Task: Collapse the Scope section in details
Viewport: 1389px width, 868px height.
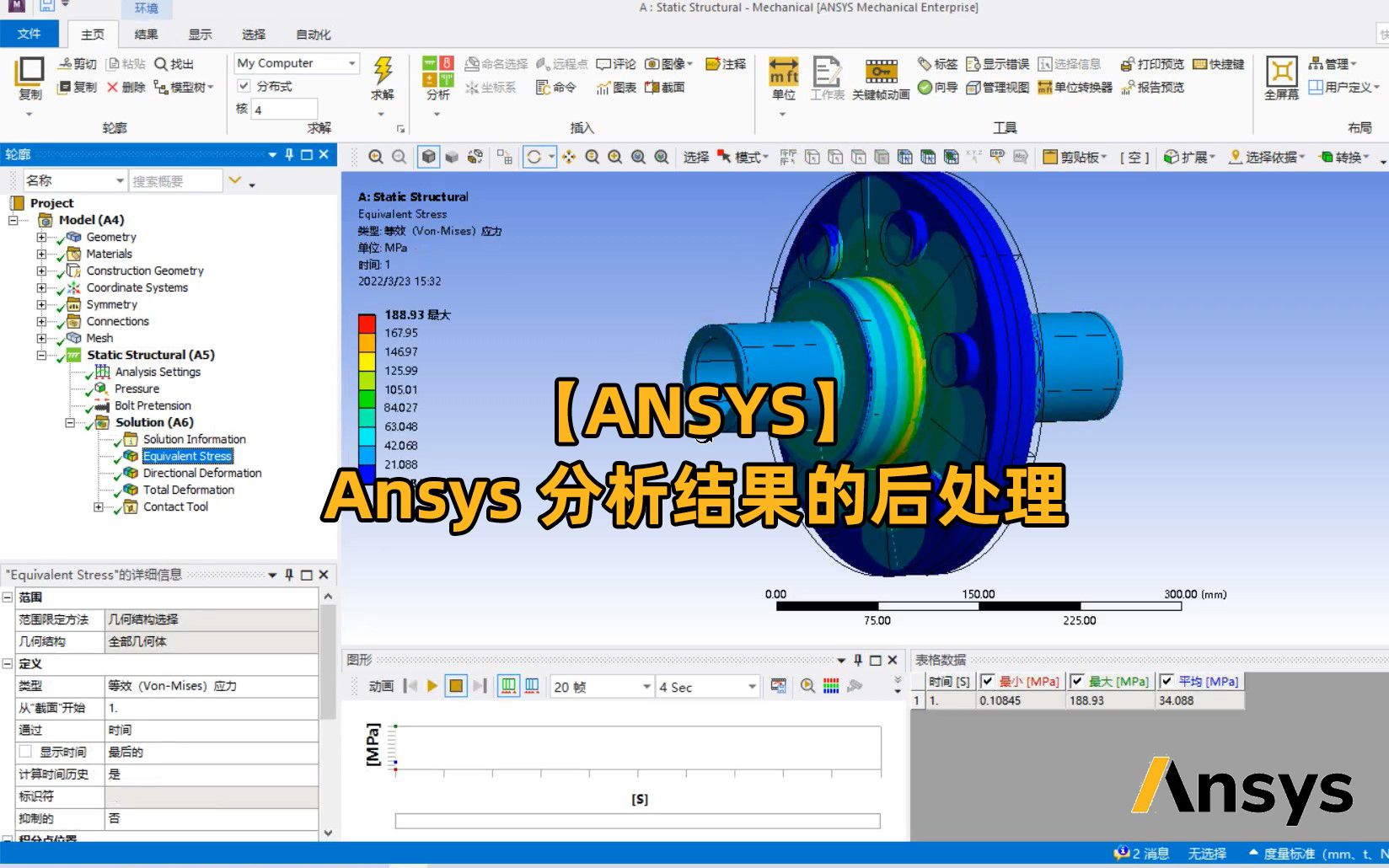Action: (x=8, y=597)
